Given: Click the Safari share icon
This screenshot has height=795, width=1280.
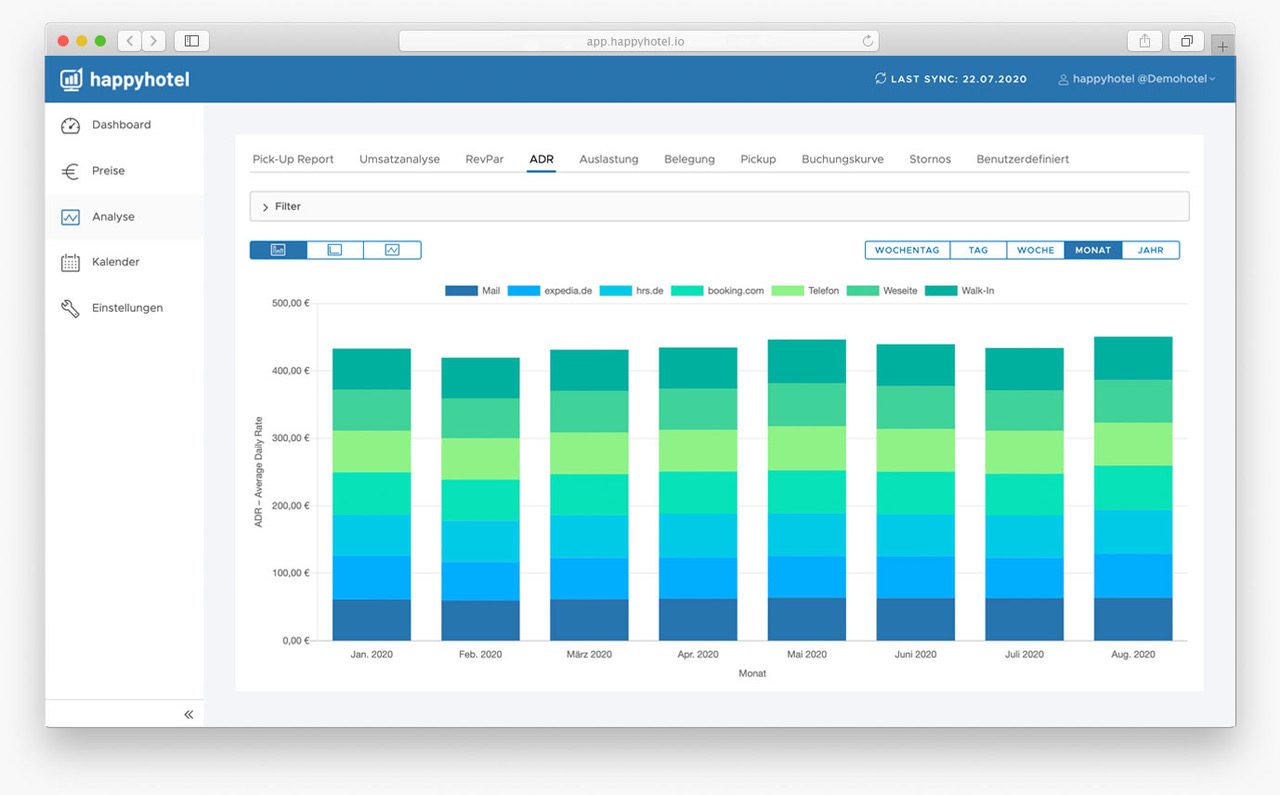Looking at the screenshot, I should [1144, 41].
